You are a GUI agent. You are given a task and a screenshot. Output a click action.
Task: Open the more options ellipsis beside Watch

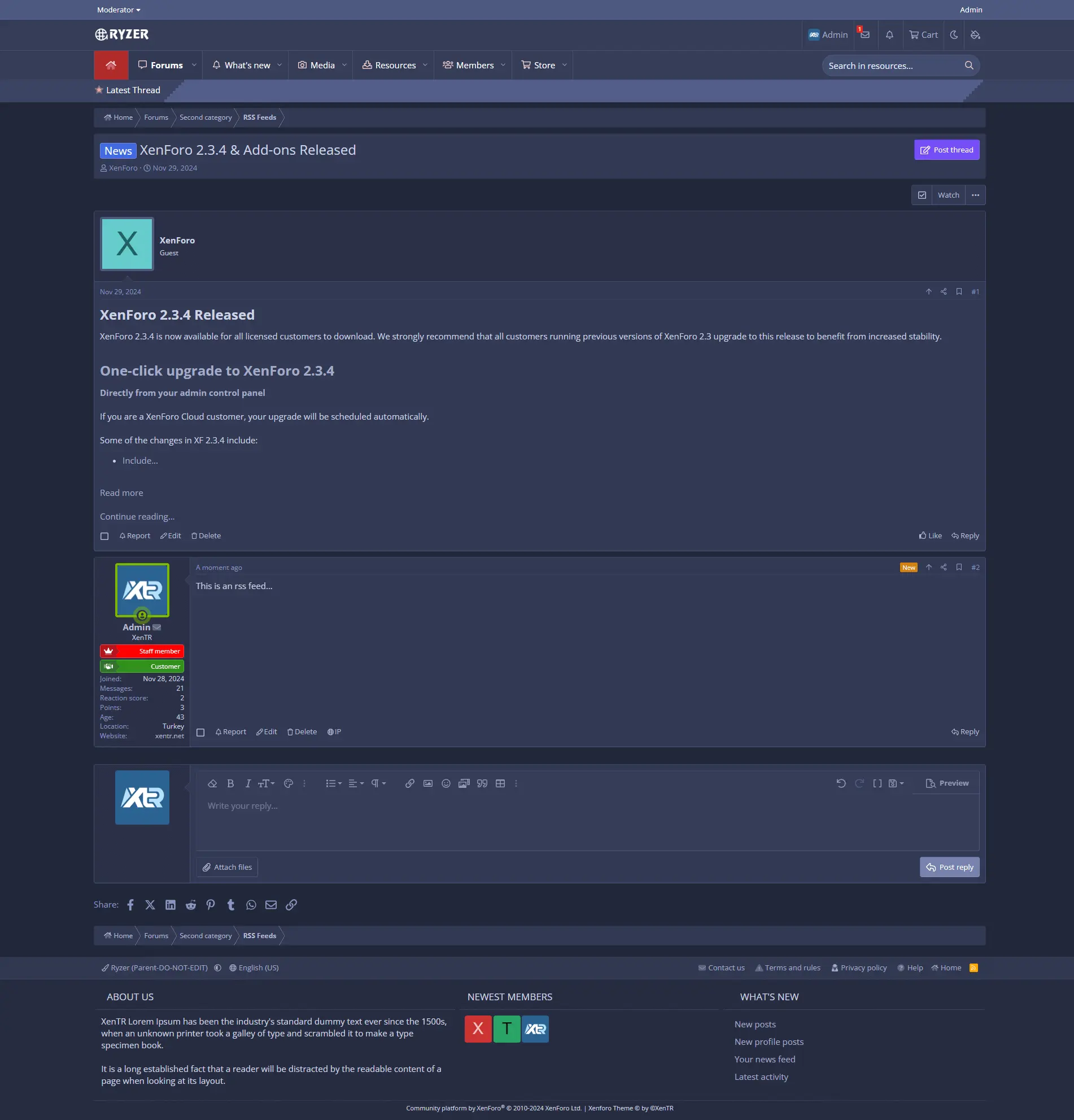[x=976, y=195]
